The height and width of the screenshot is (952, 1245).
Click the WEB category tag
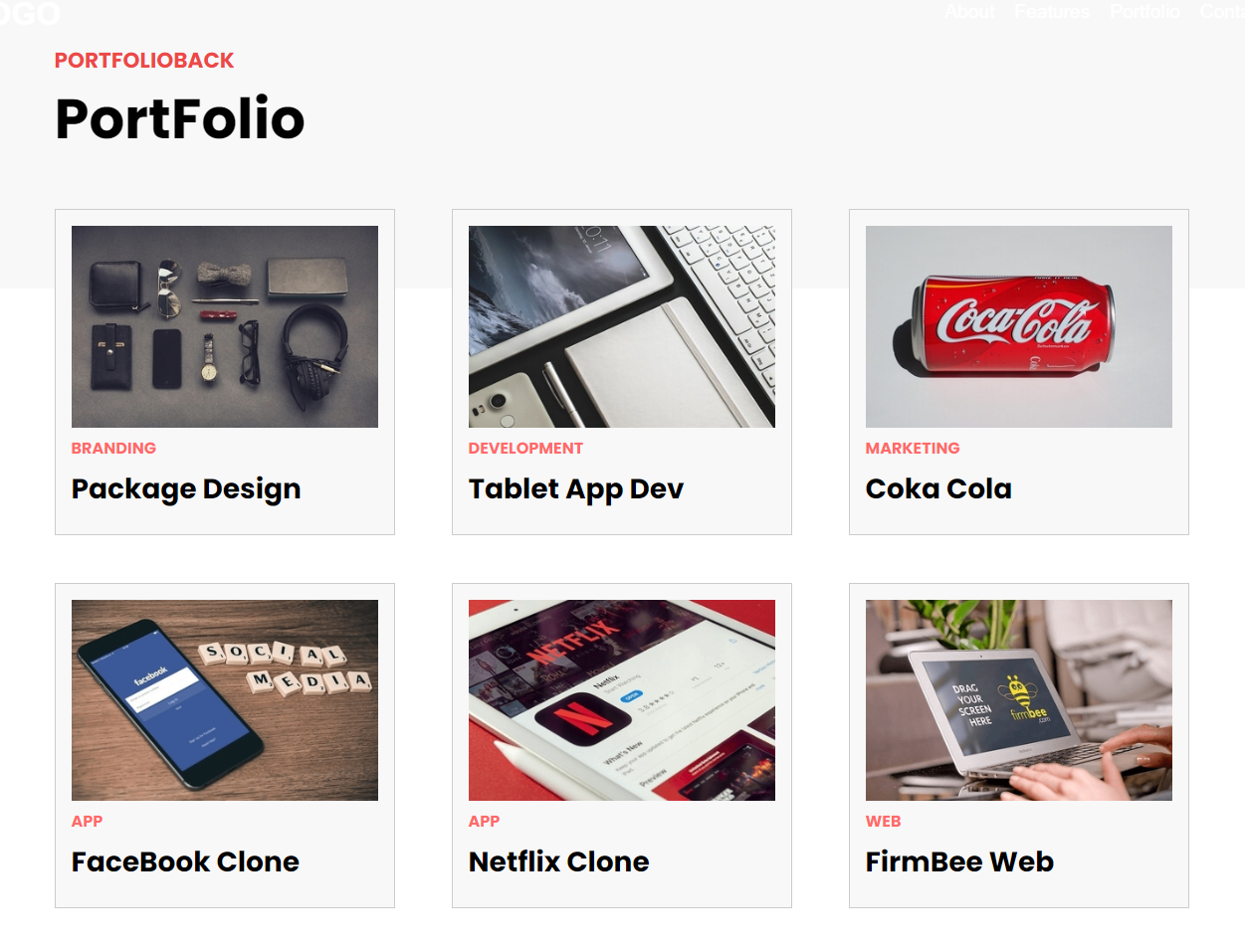pos(883,822)
